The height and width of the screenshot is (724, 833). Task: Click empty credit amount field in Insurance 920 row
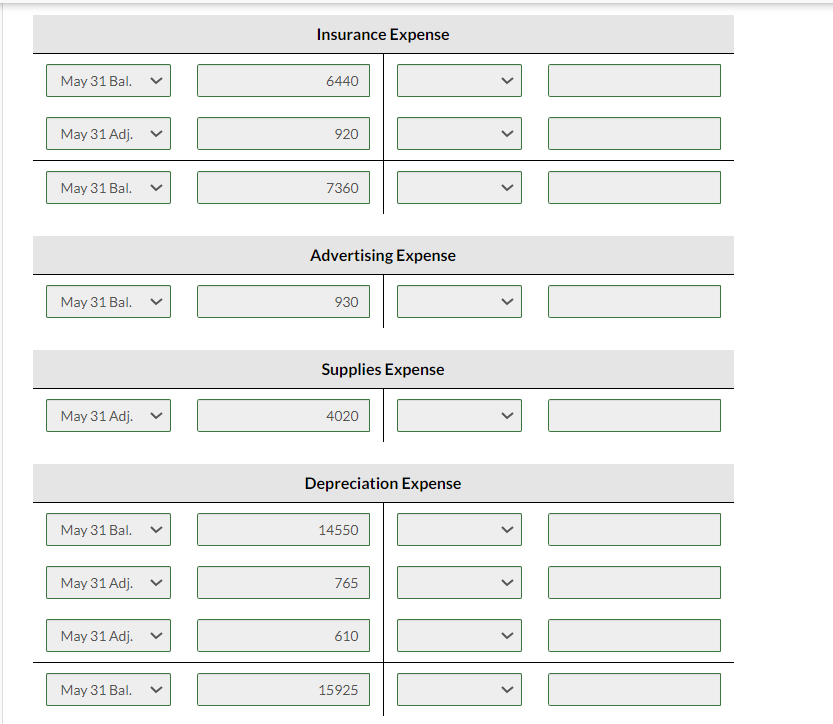click(x=634, y=134)
